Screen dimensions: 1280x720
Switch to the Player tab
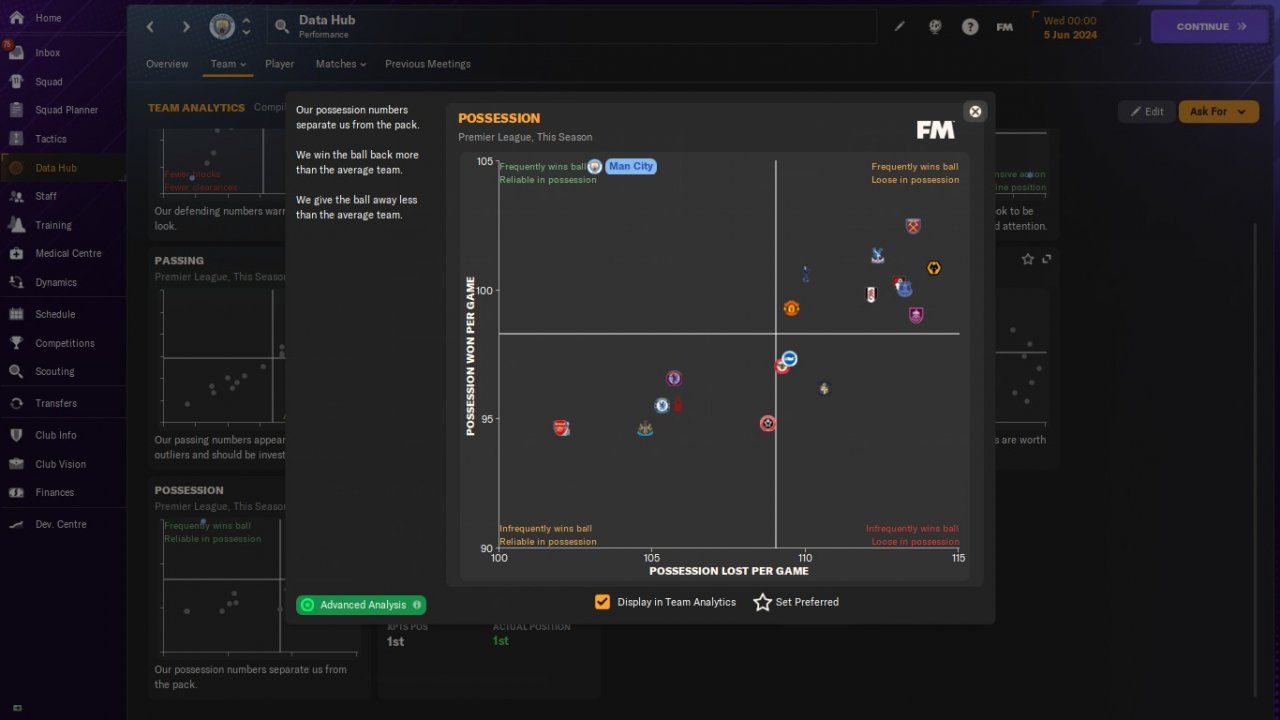tap(280, 64)
